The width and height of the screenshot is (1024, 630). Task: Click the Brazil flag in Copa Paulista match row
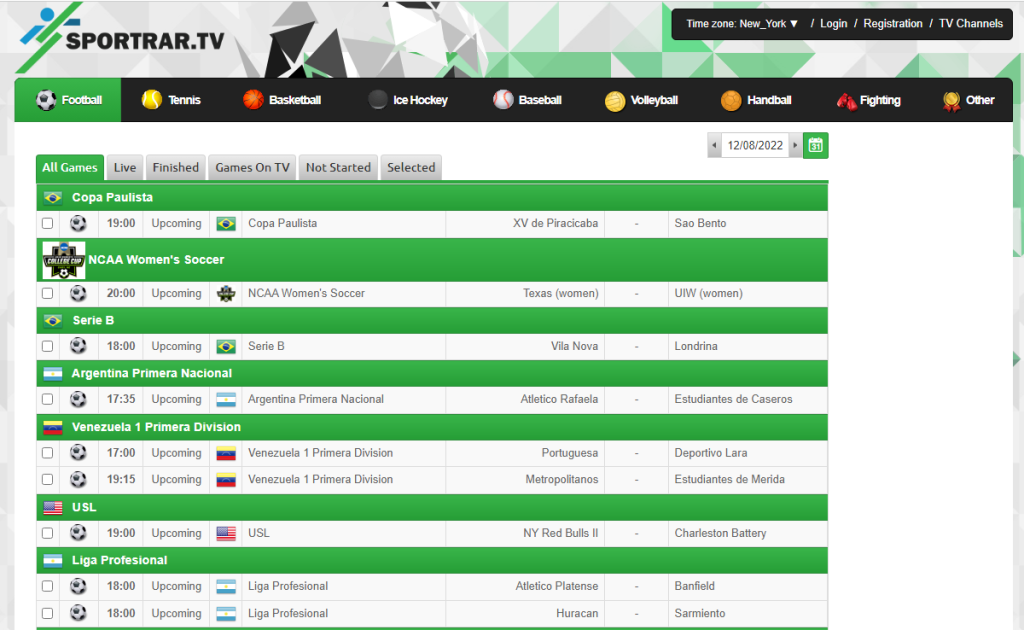[226, 224]
